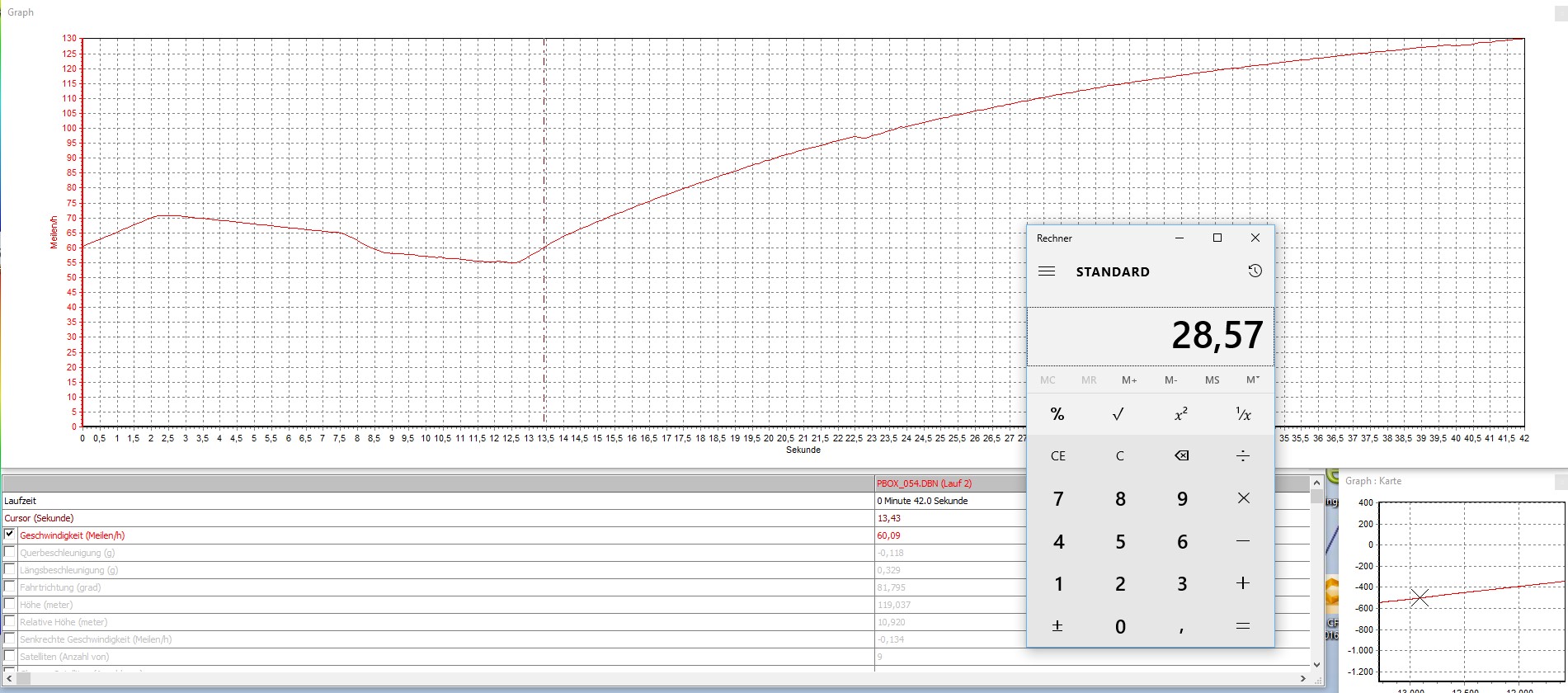Click digit 4 on the calculator
The width and height of the screenshot is (1568, 693).
1058,541
